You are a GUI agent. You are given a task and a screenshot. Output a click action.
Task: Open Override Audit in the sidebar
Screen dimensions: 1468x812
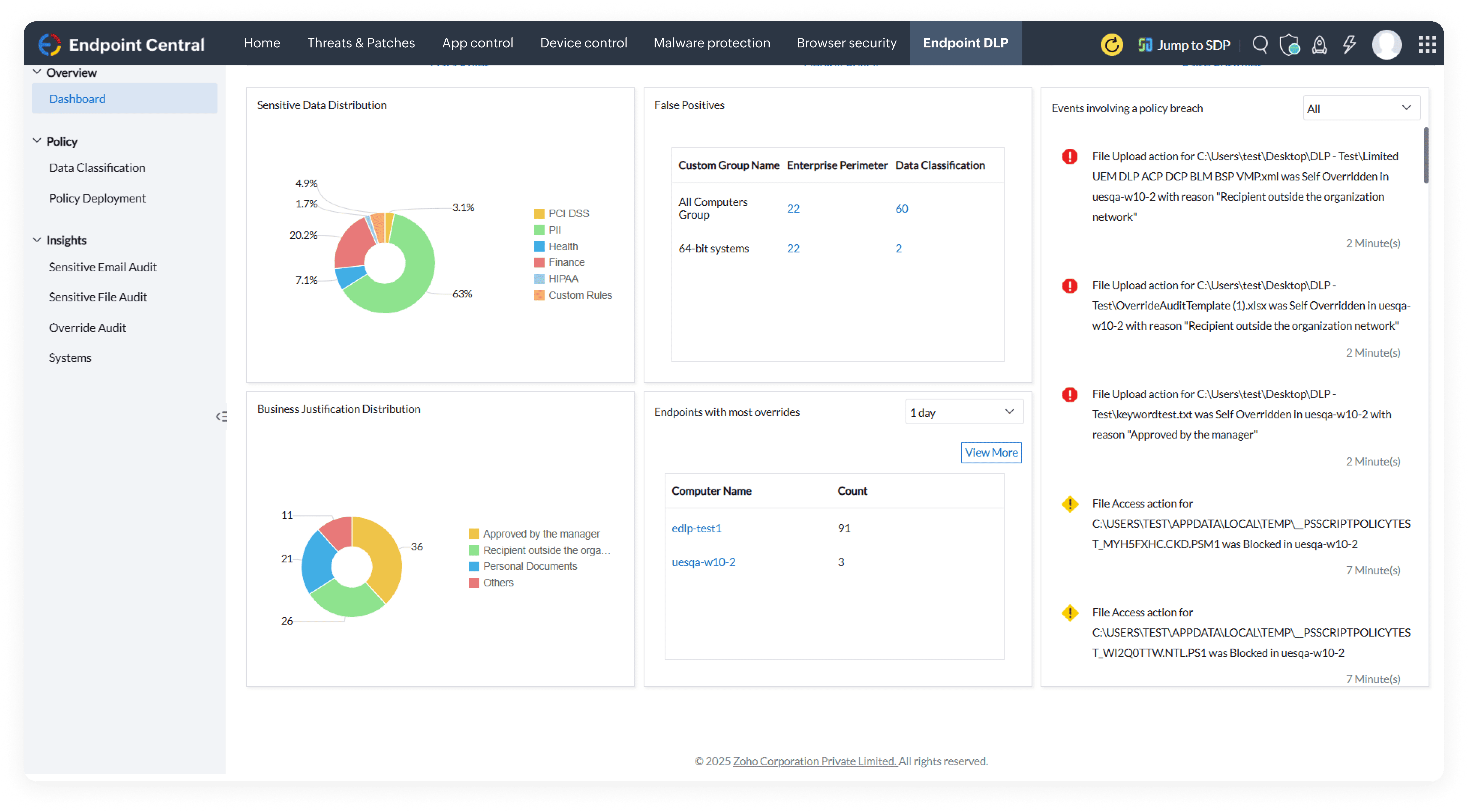(87, 328)
